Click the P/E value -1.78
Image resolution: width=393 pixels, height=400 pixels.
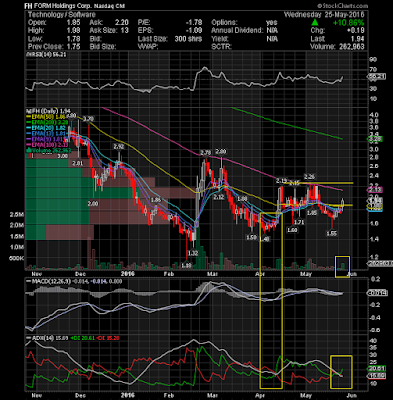point(194,23)
